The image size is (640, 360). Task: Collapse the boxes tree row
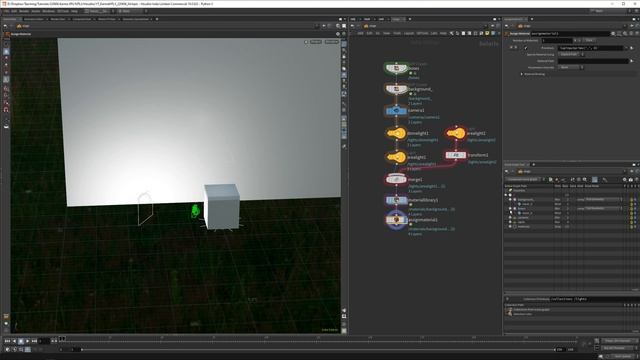pos(510,209)
